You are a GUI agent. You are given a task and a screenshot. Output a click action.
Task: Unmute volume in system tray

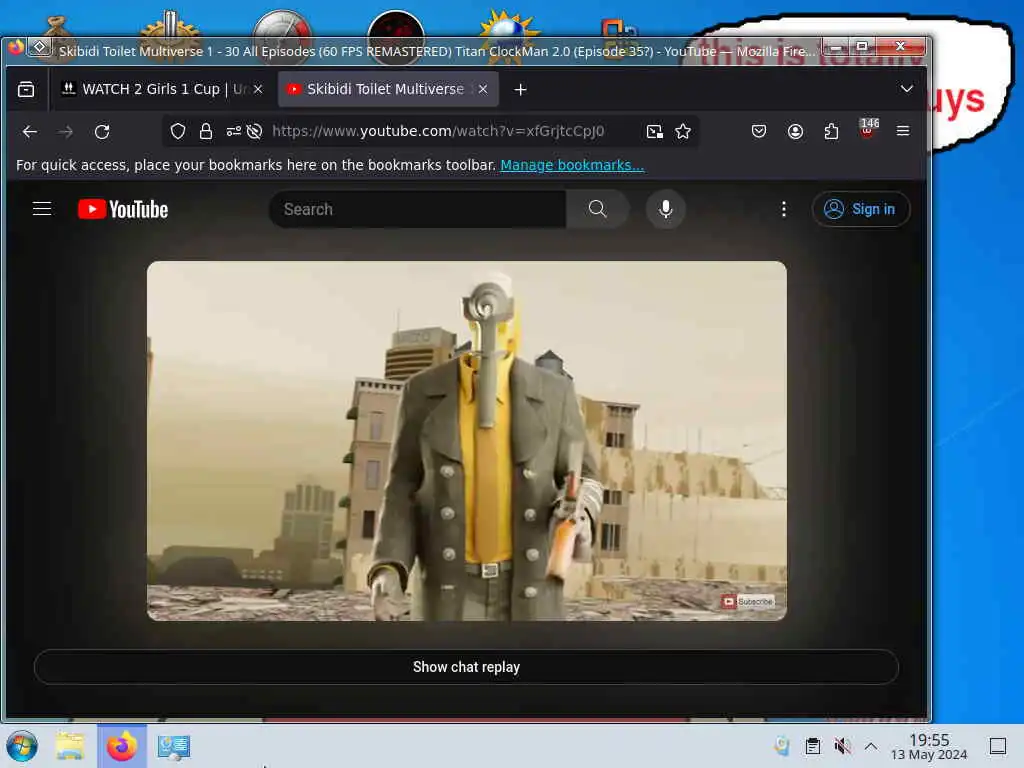tap(842, 746)
